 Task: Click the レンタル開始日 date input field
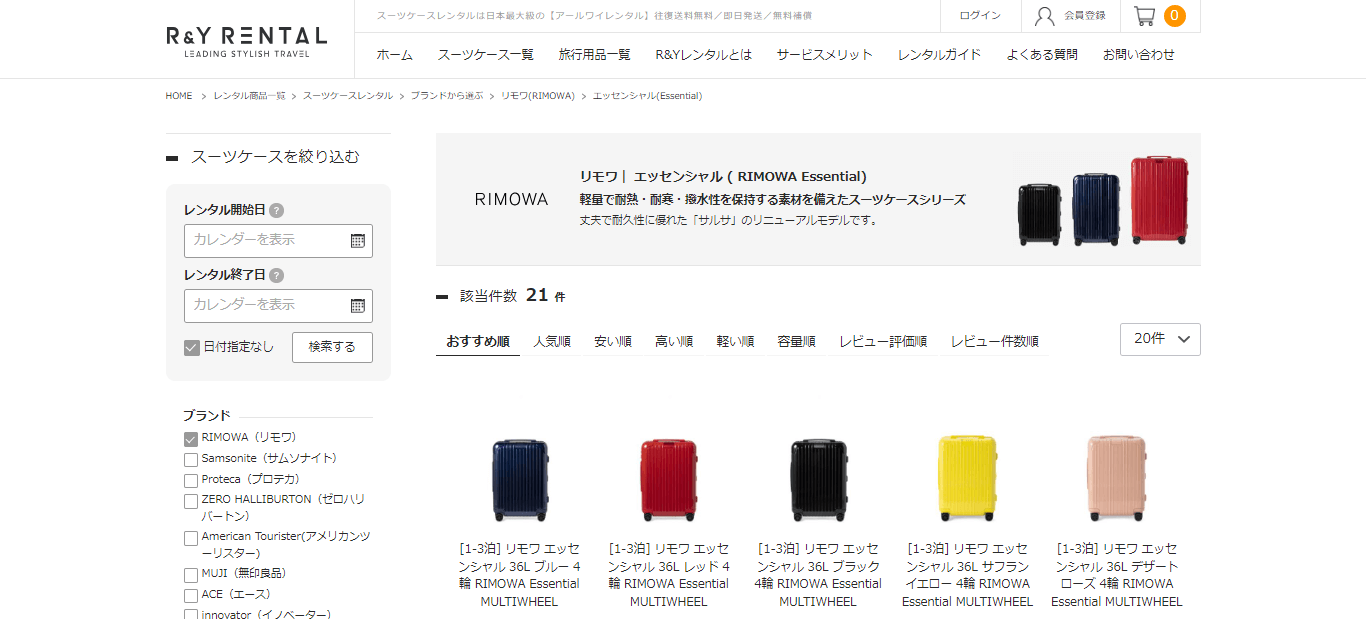[278, 241]
